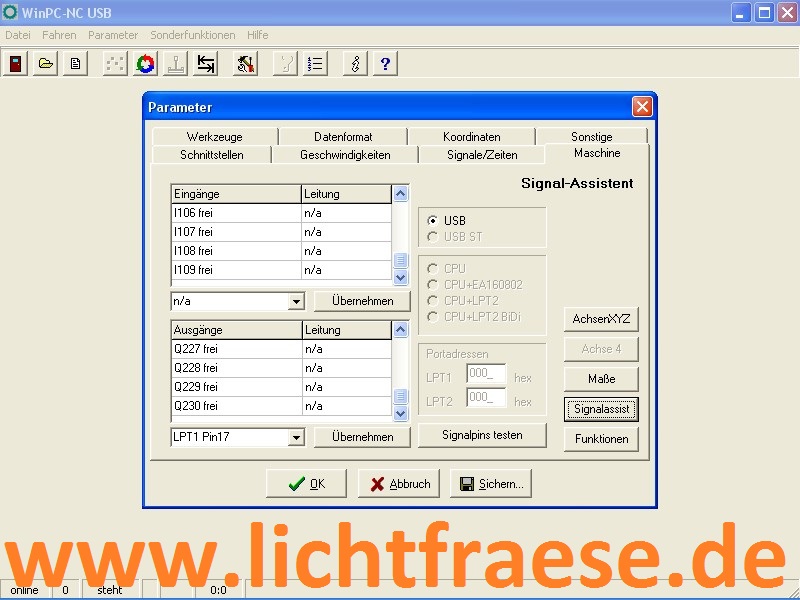Viewport: 800px width, 600px height.
Task: Click the LPT1 port address field
Action: 486,374
